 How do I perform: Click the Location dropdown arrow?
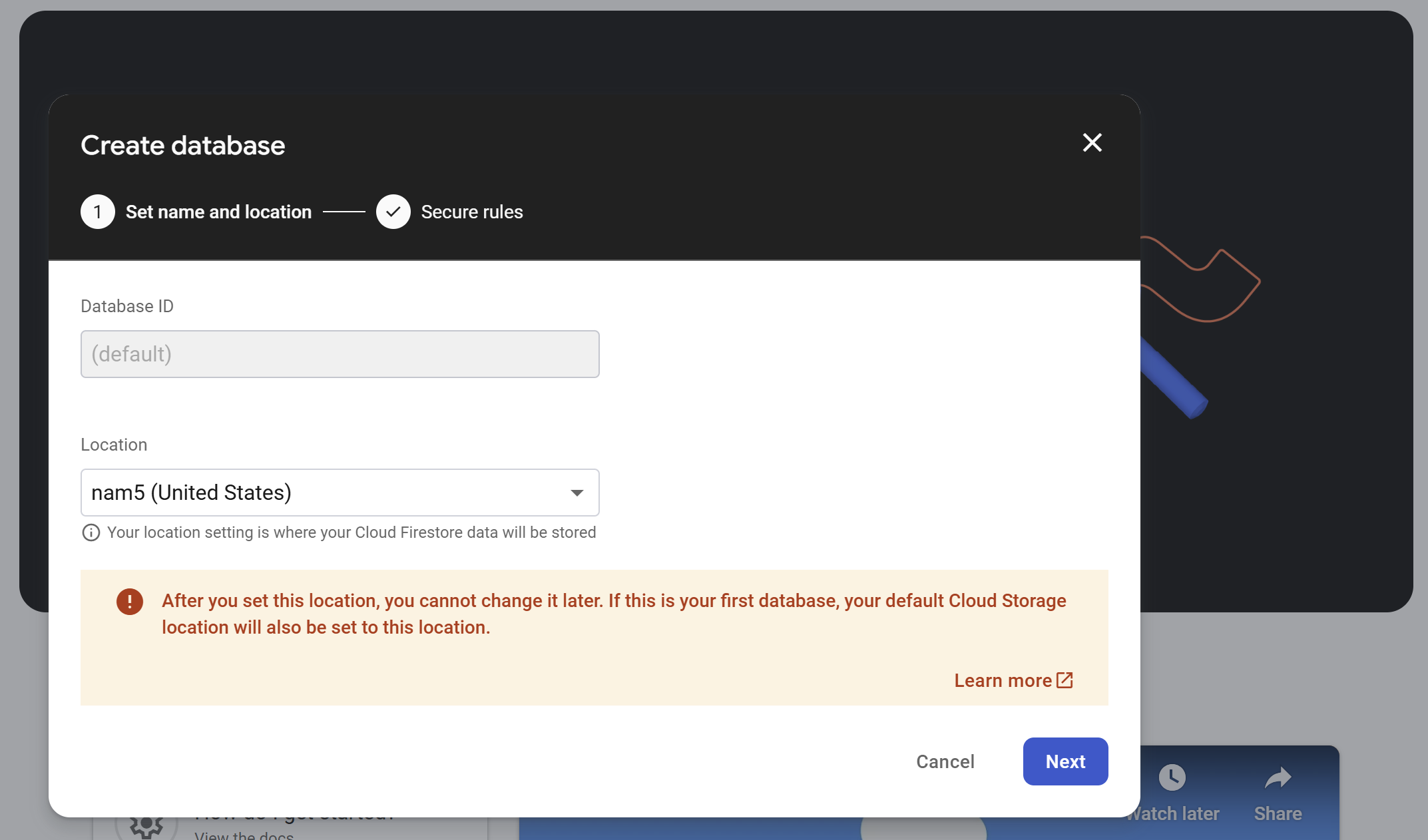[x=577, y=493]
